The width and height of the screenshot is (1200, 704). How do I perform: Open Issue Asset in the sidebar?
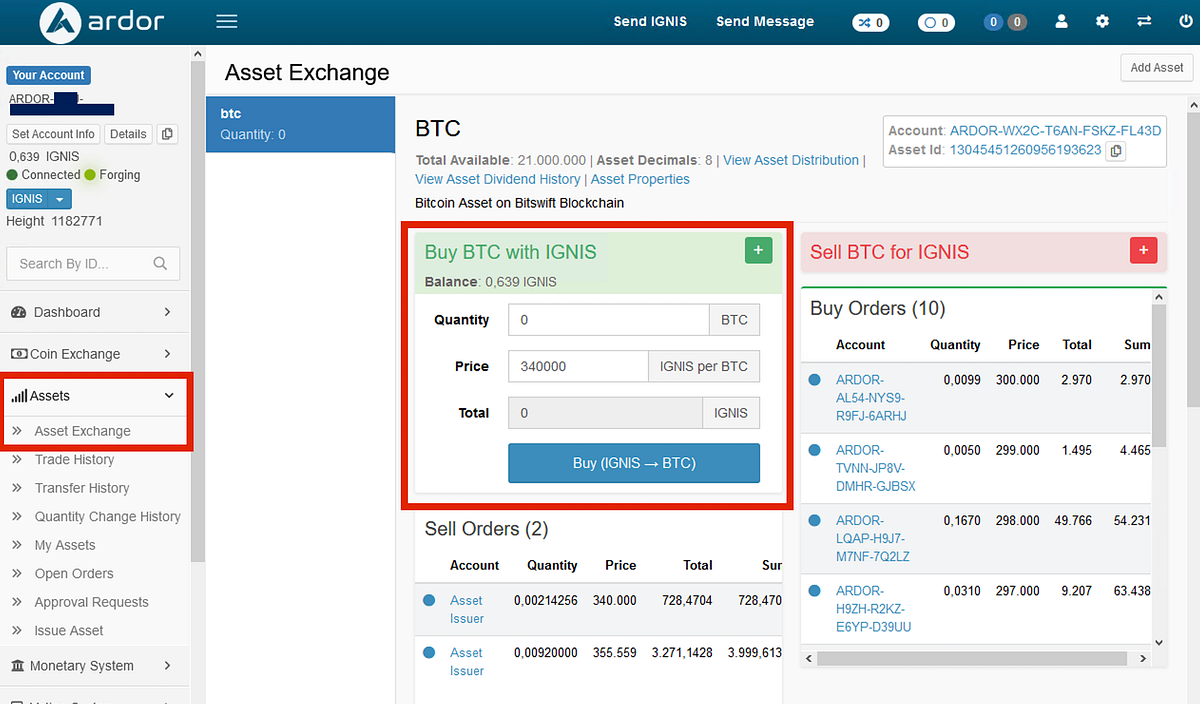pos(69,631)
